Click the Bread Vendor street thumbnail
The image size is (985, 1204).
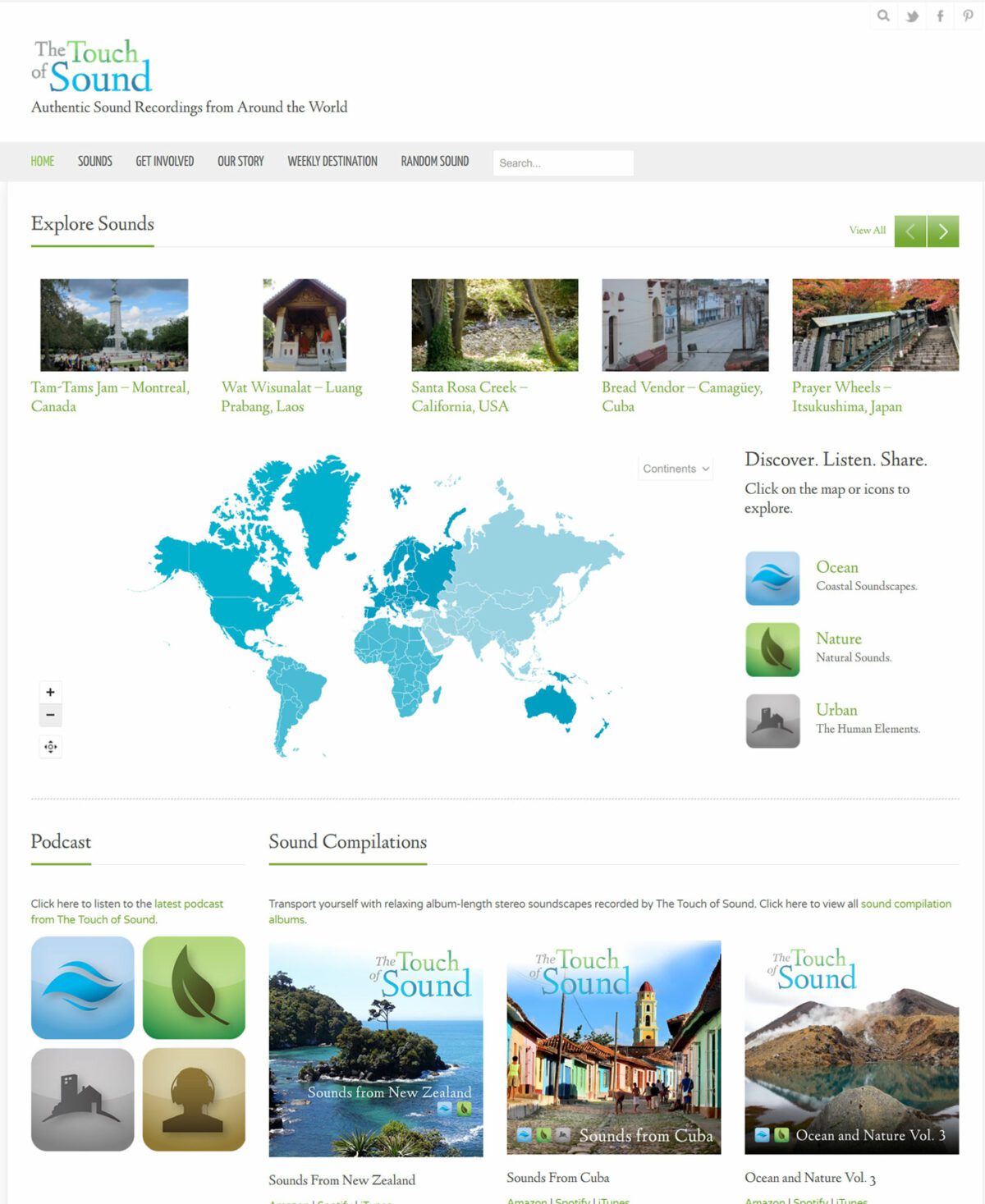[x=685, y=325]
